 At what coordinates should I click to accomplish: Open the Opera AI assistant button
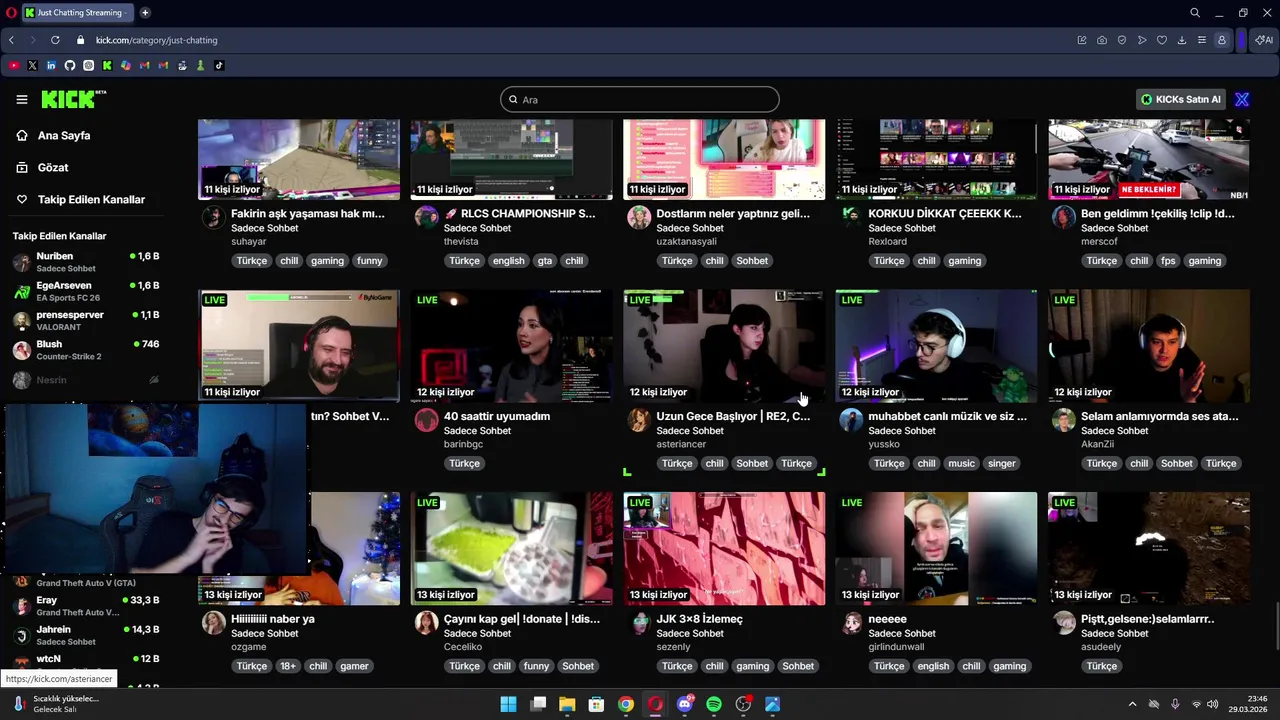pyautogui.click(x=1264, y=40)
